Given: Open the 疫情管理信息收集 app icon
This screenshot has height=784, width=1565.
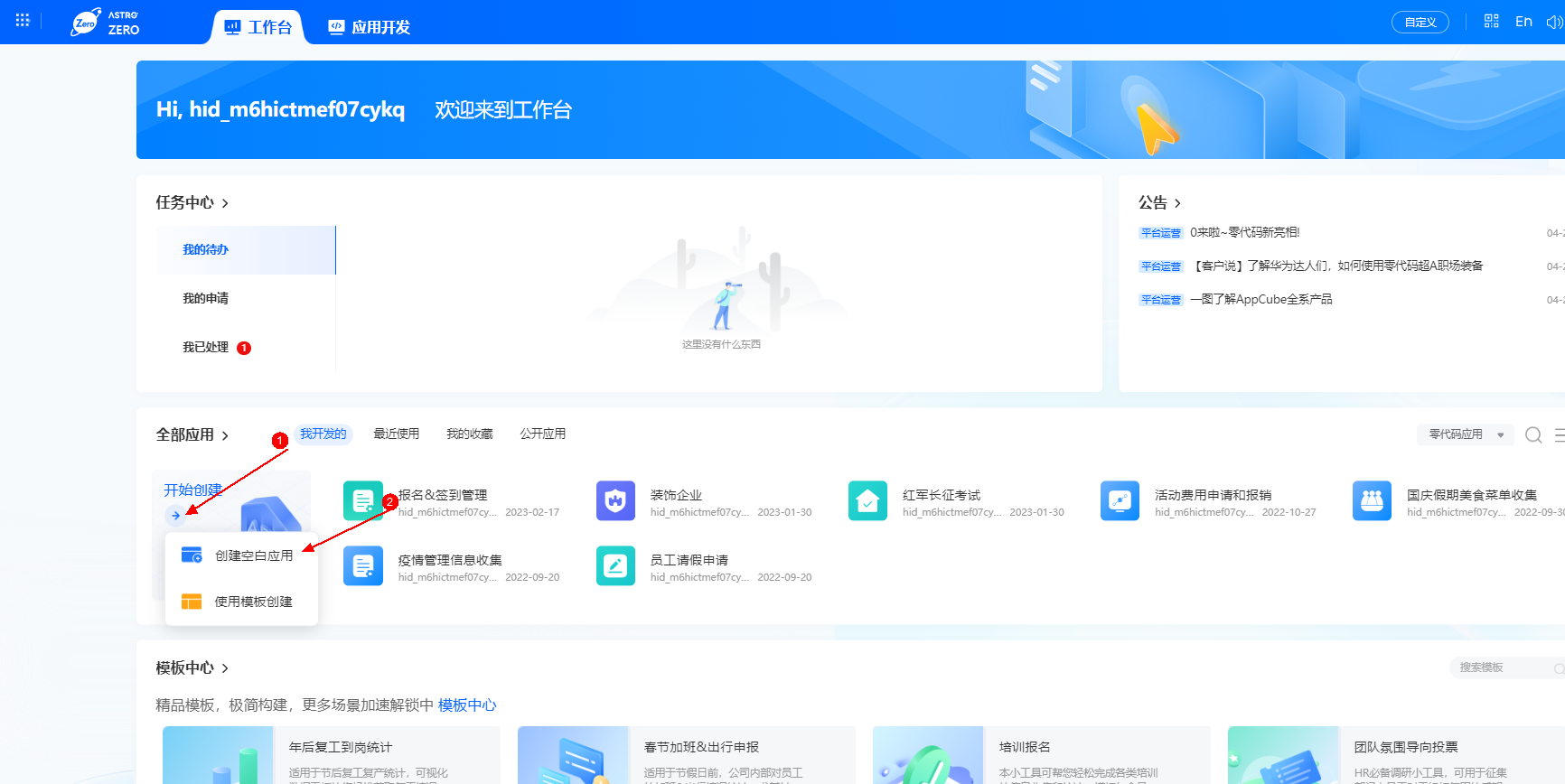Looking at the screenshot, I should (x=363, y=565).
